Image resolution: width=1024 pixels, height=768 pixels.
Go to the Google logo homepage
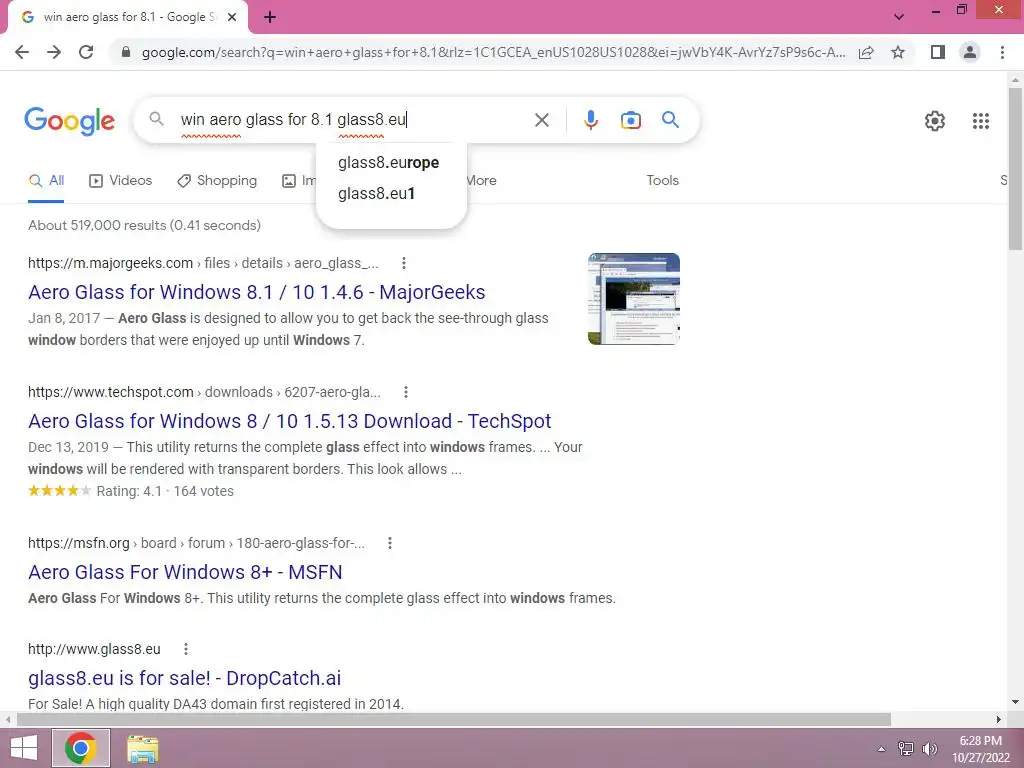pyautogui.click(x=69, y=121)
